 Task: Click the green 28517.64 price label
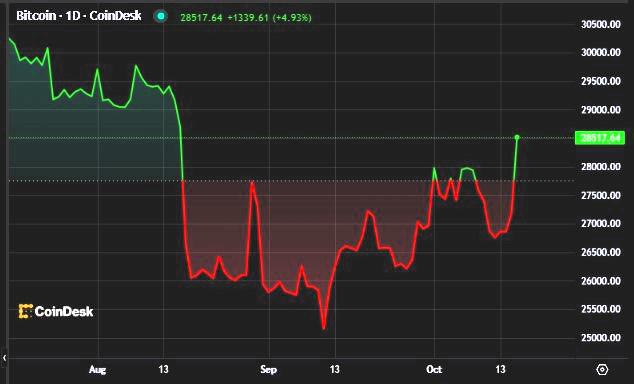pos(600,138)
